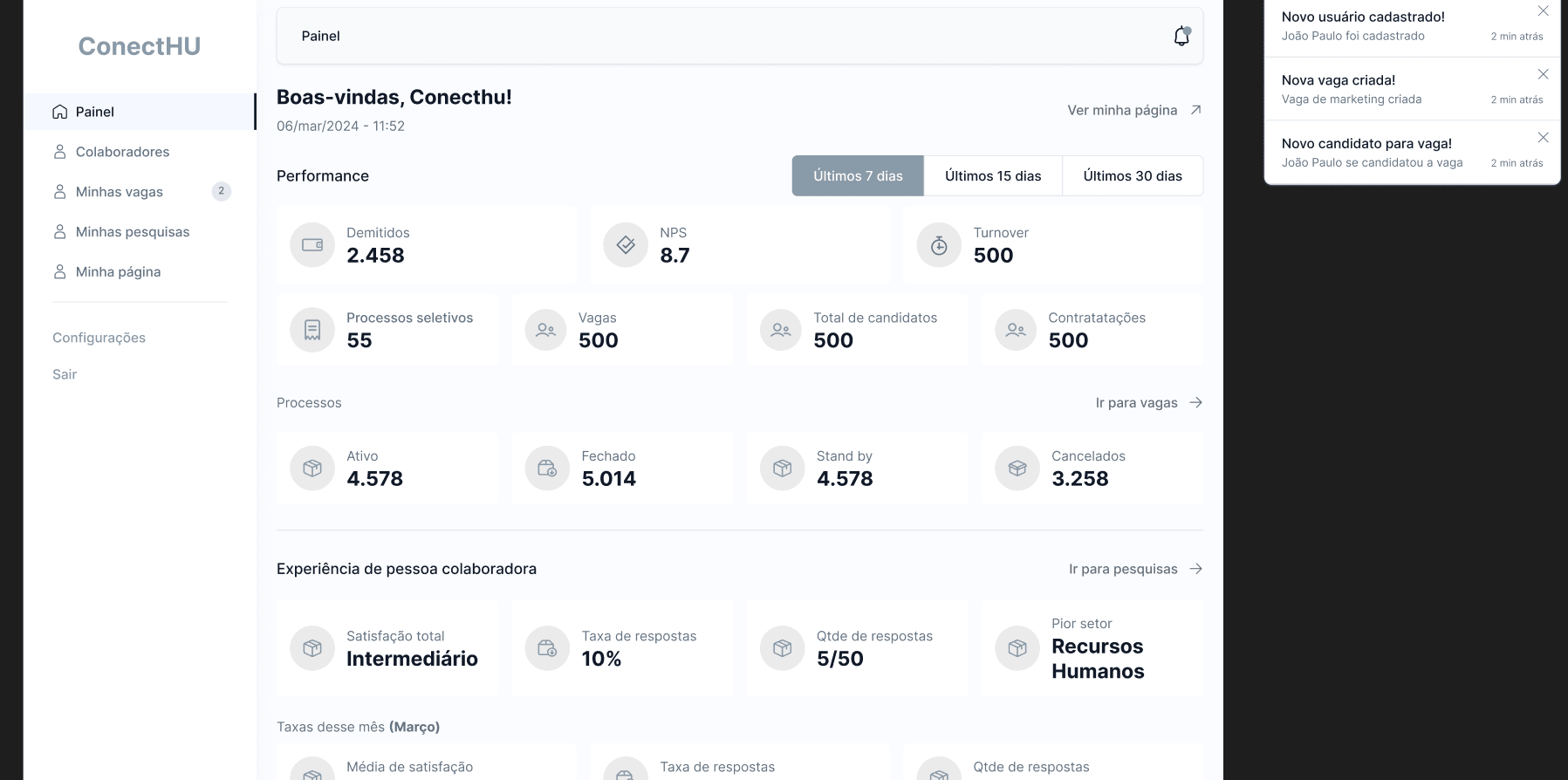Click the Processos seletivos receipt icon
This screenshot has height=780, width=1568.
(x=312, y=330)
